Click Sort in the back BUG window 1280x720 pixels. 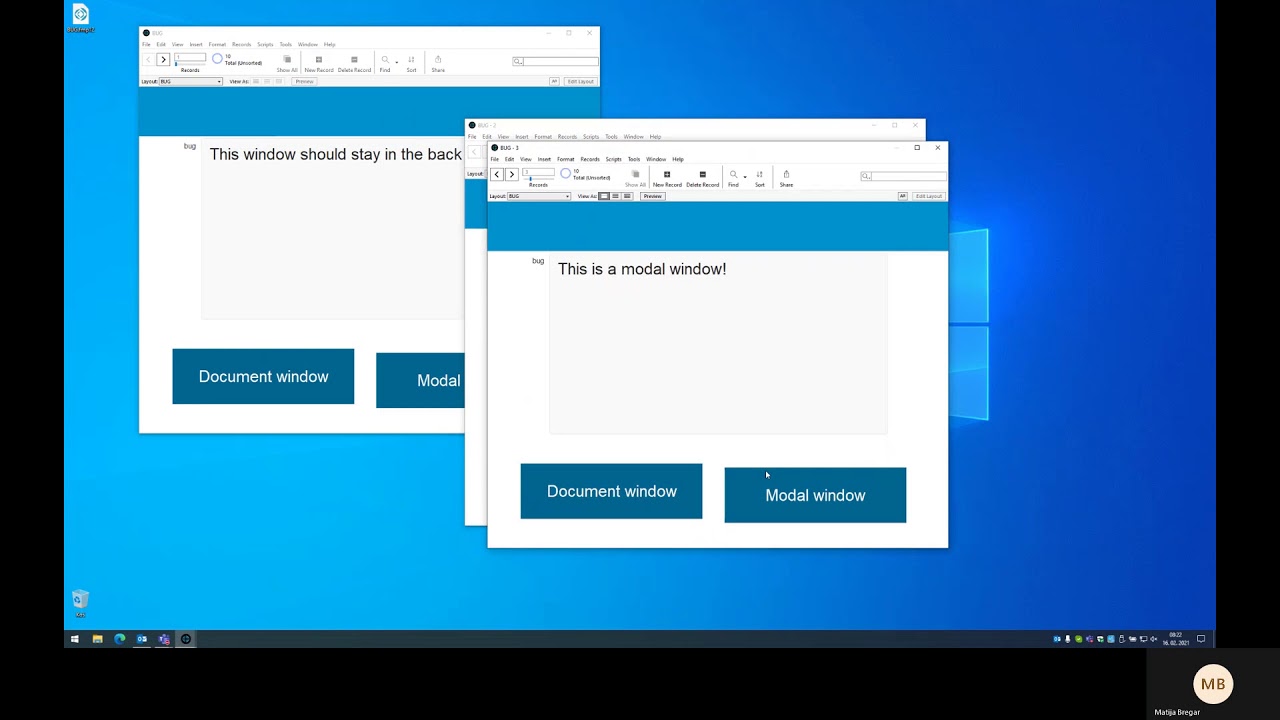click(411, 60)
